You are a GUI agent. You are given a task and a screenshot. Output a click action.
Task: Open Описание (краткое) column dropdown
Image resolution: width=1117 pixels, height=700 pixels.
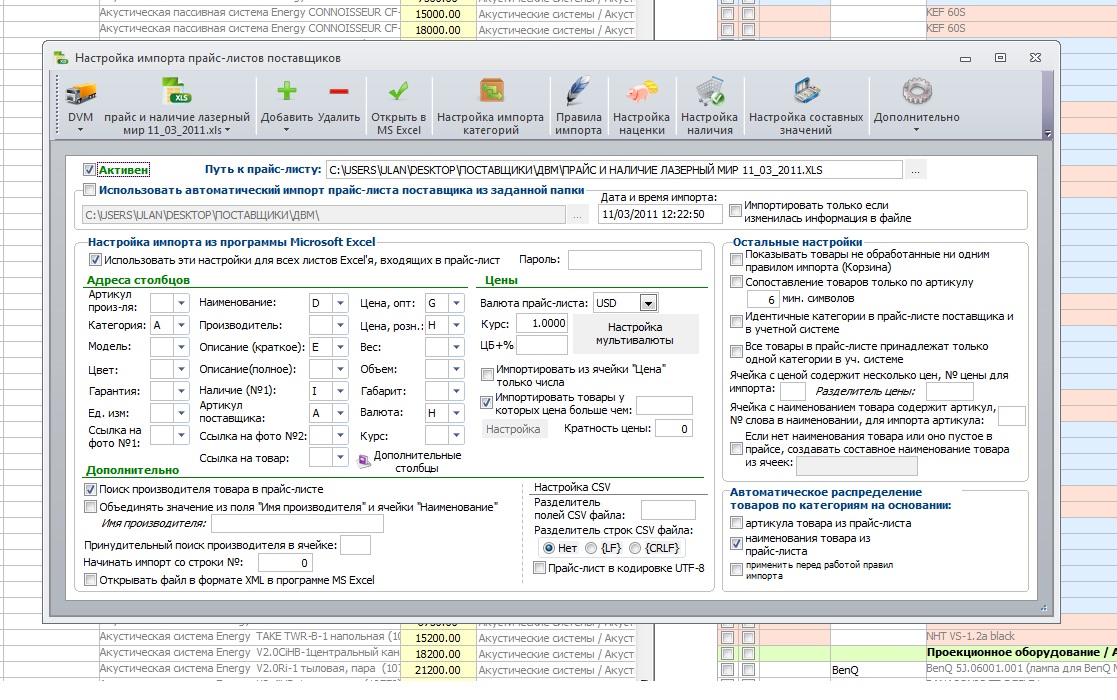[340, 348]
